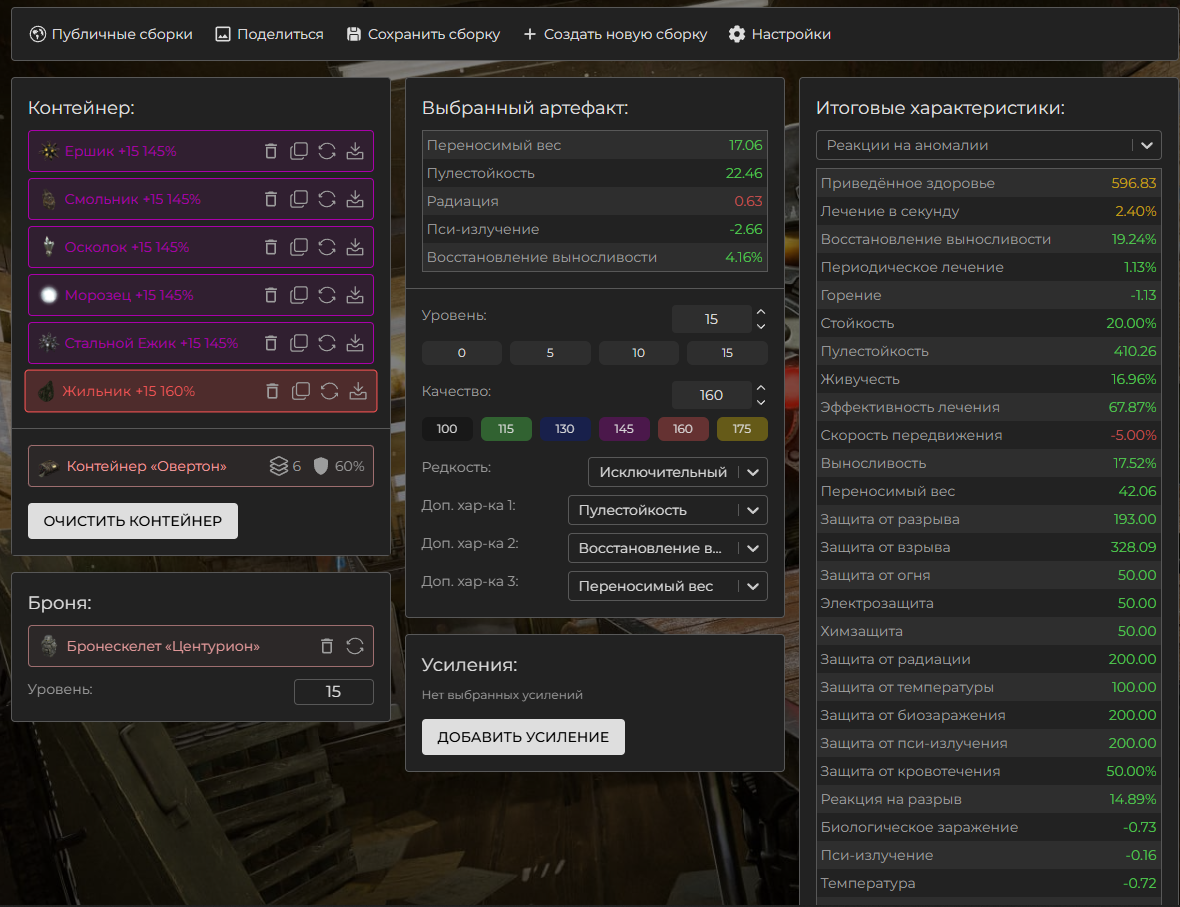Select the level preset 0
This screenshot has width=1180, height=907.
[461, 353]
